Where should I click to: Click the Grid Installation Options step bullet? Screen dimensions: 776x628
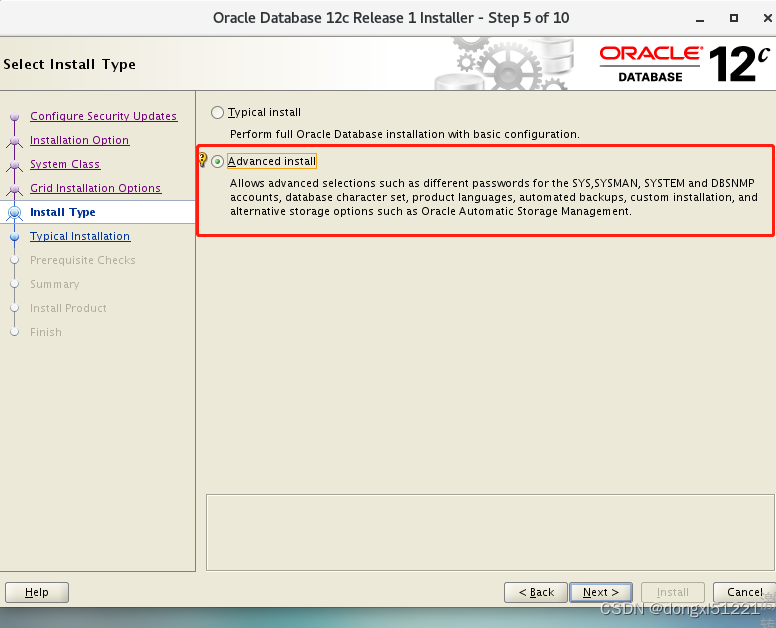coord(15,189)
